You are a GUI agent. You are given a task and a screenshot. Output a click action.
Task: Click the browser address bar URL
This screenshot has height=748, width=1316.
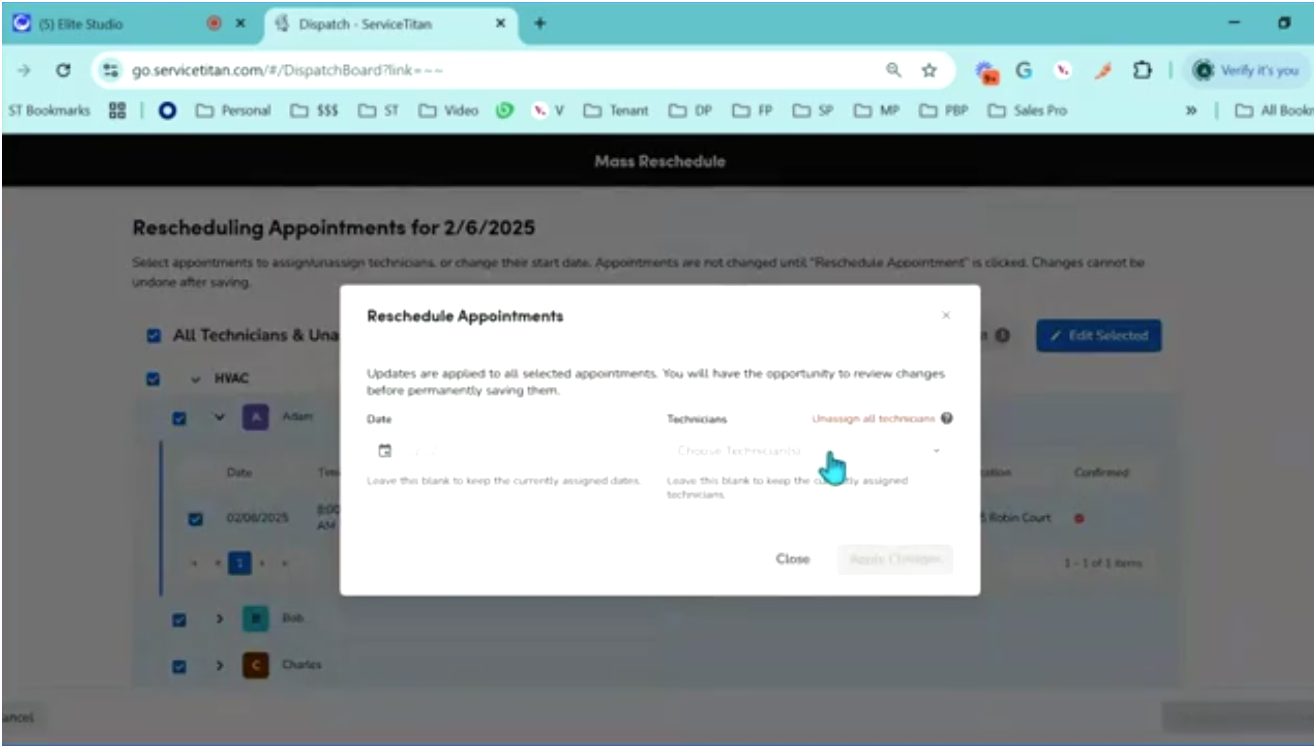pos(288,71)
